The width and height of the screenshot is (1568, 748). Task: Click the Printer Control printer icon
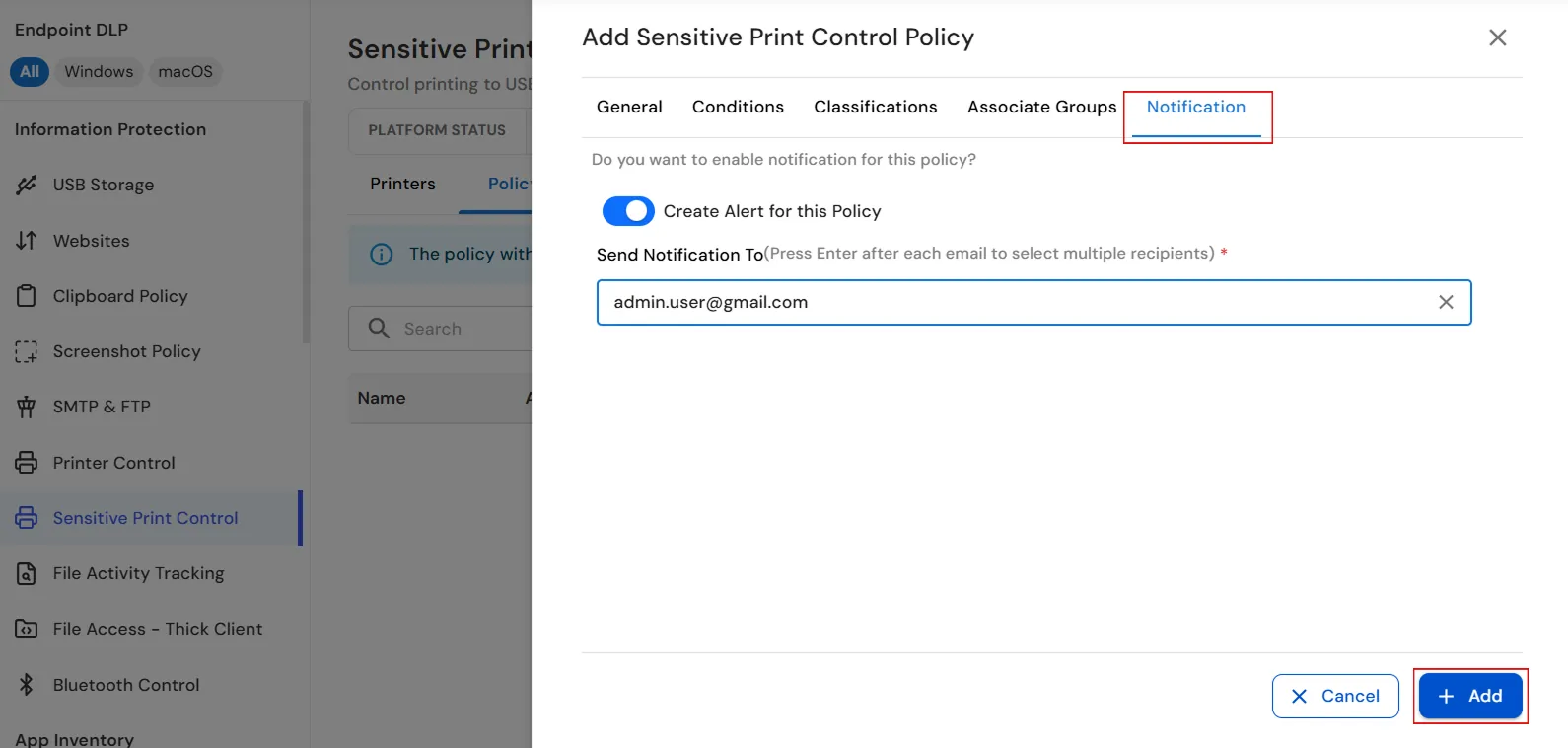click(x=27, y=462)
